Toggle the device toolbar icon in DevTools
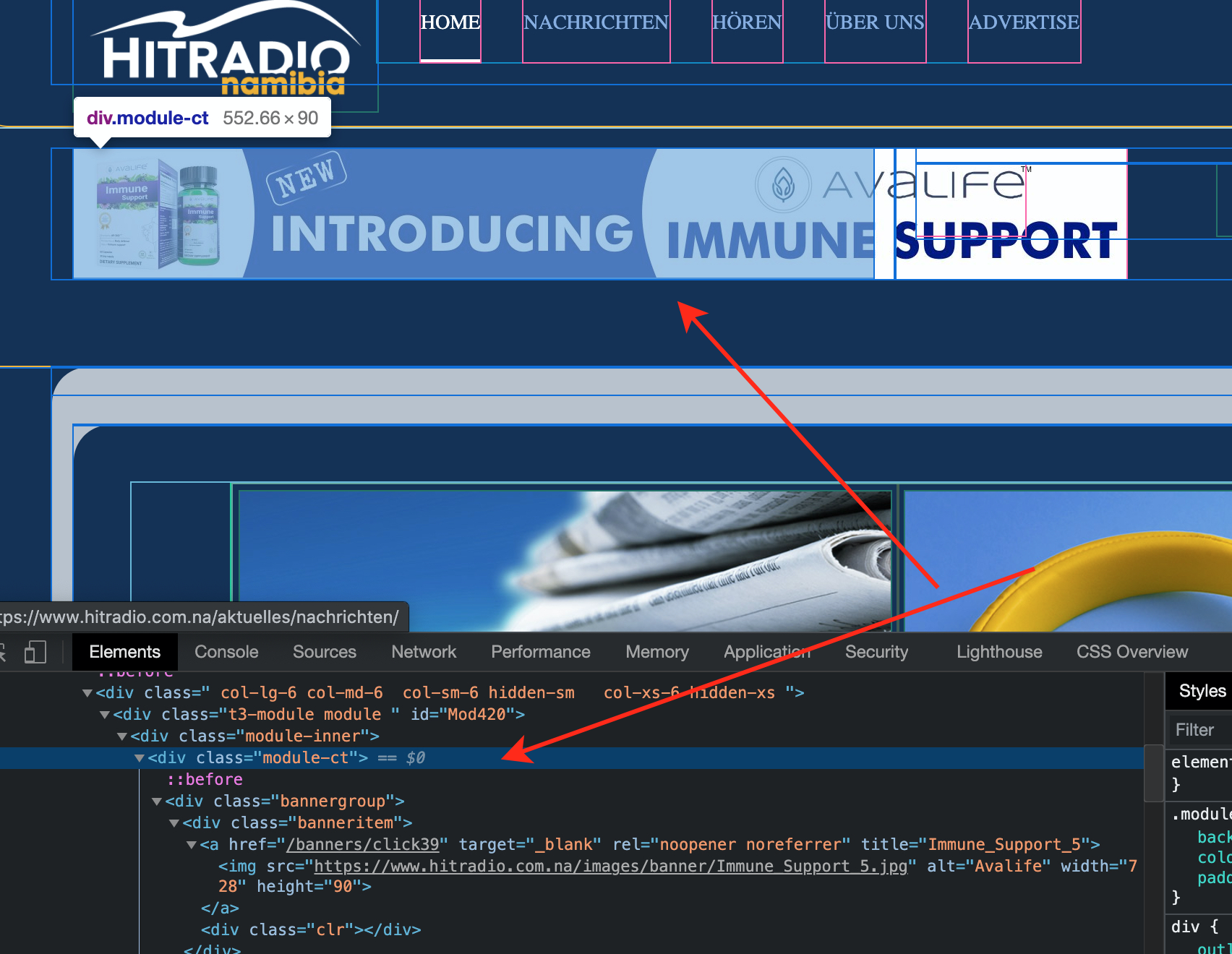Viewport: 1232px width, 954px height. coord(35,652)
